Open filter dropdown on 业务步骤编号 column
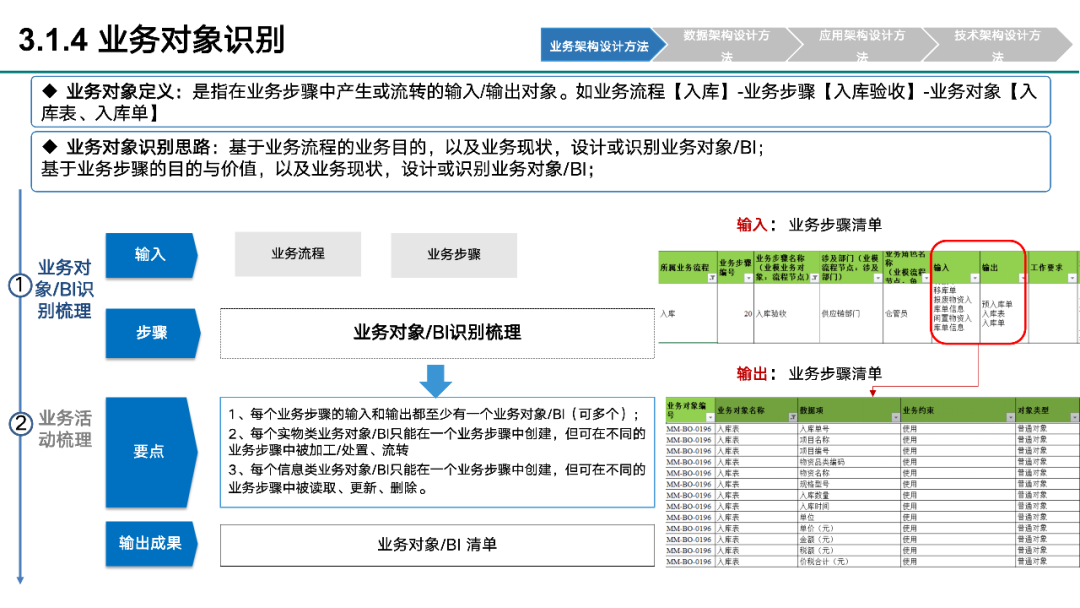The height and width of the screenshot is (608, 1080). [748, 278]
